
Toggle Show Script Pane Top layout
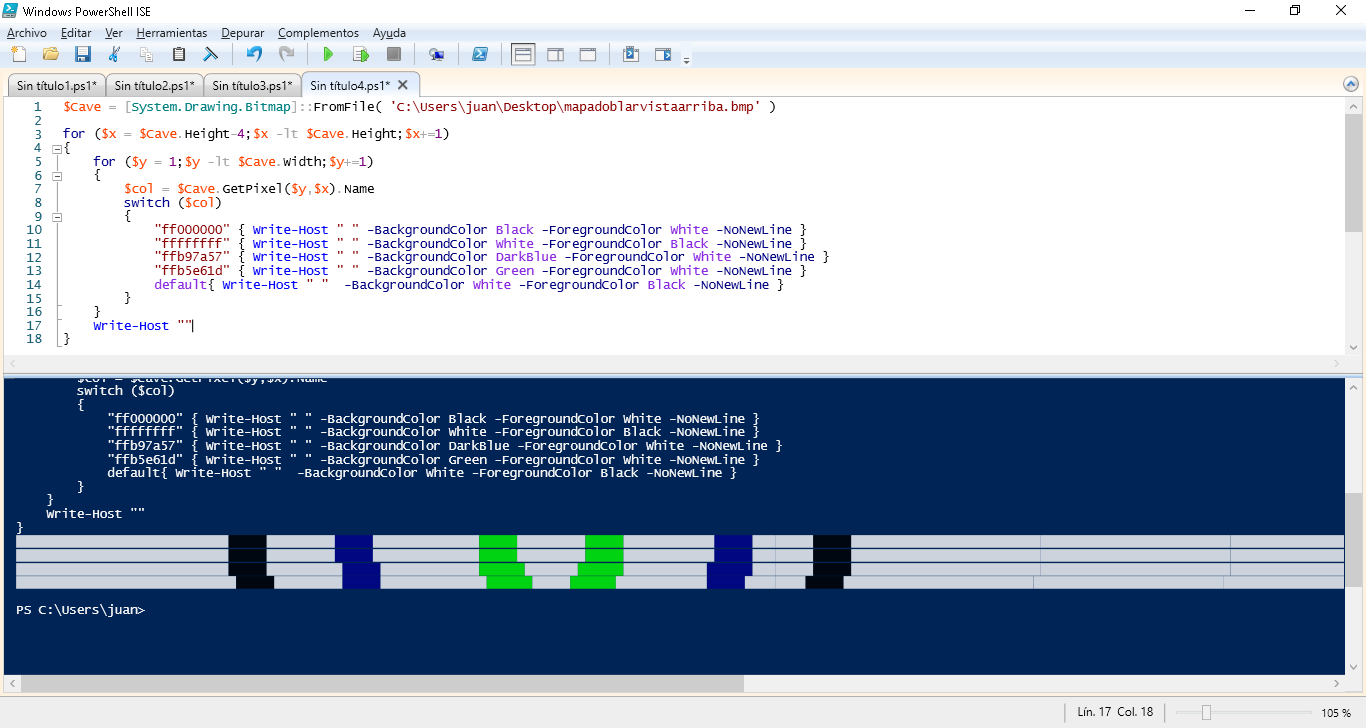click(x=522, y=54)
